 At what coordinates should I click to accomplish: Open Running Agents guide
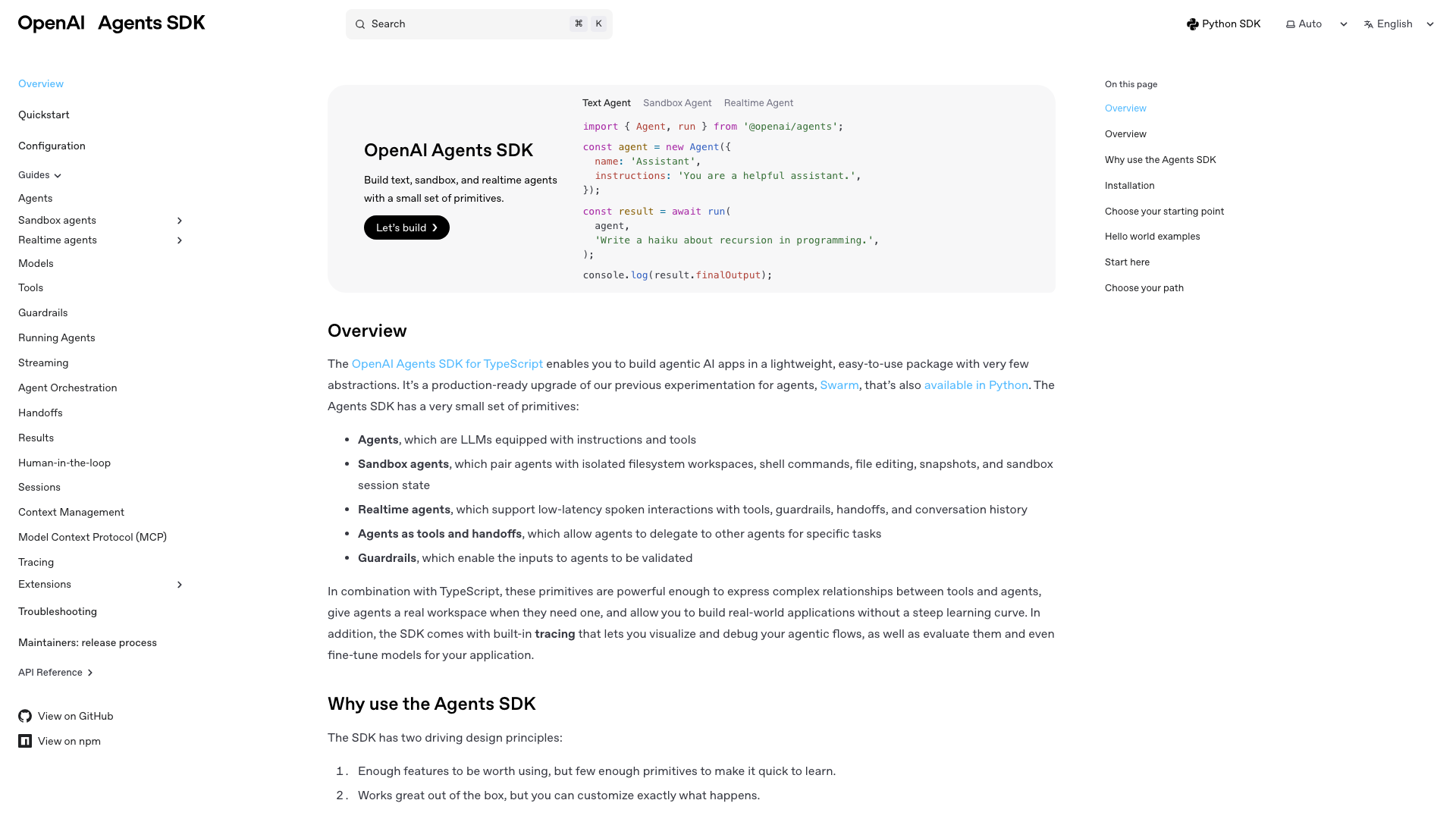point(57,337)
